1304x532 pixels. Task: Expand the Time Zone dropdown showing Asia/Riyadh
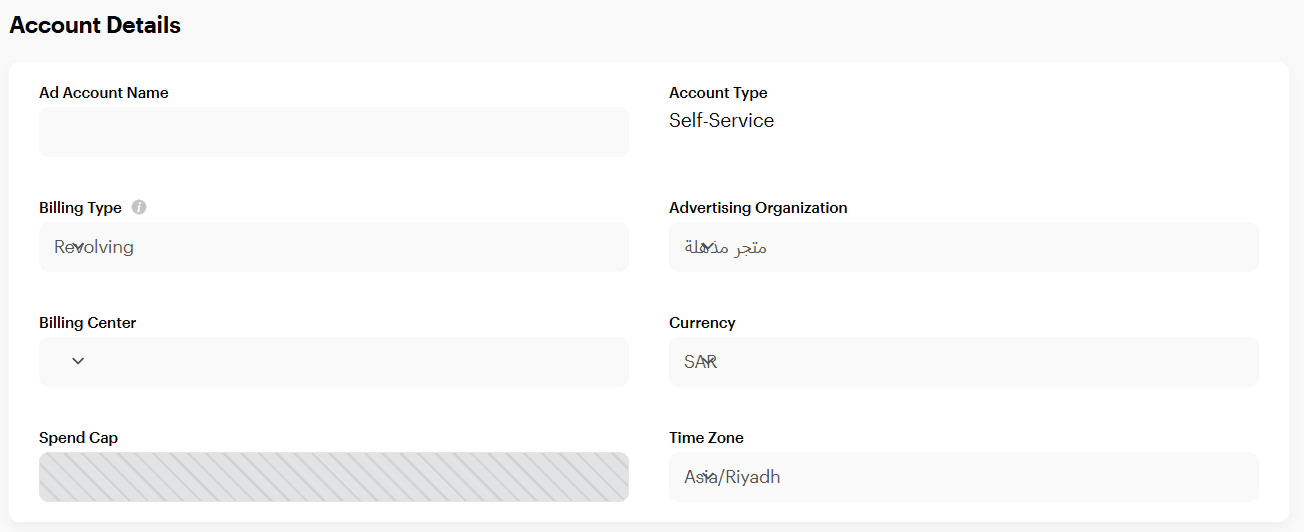tap(963, 477)
